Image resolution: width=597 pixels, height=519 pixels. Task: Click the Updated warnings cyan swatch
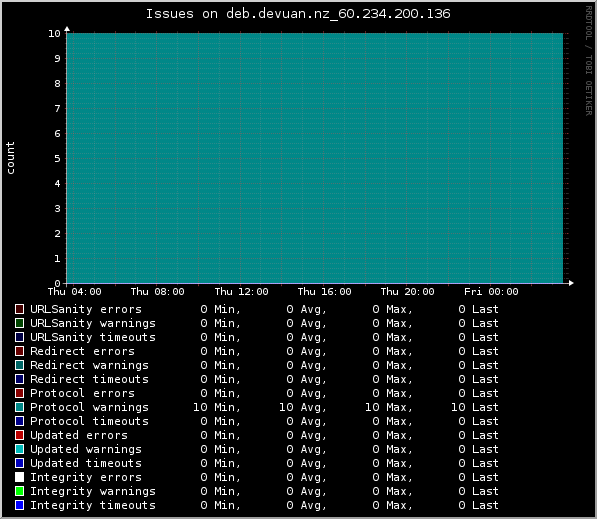coord(19,449)
